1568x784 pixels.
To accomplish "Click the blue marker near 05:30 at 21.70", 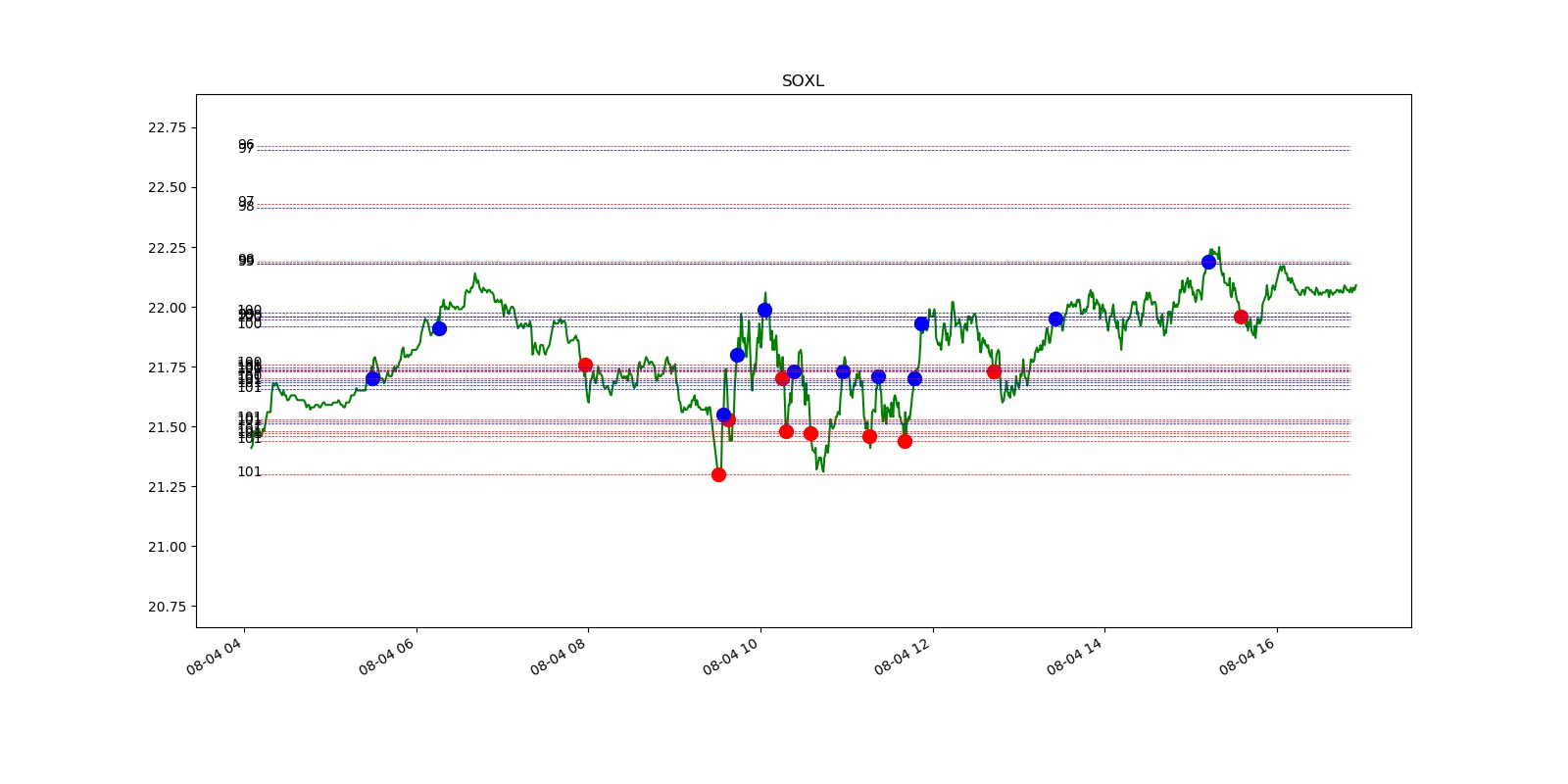I will [372, 378].
